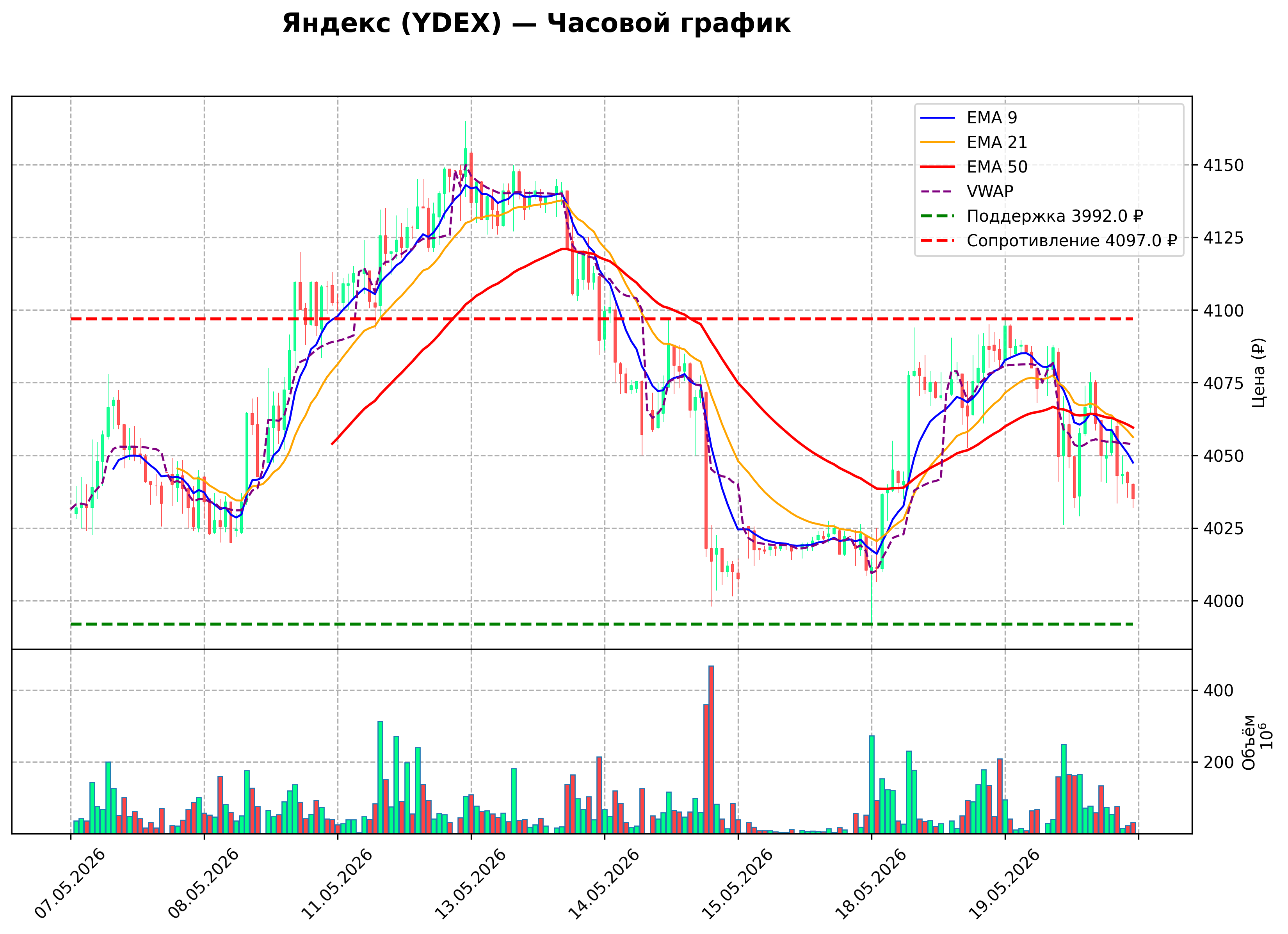Click the EMA 21 legend entry
This screenshot has height=934, width=1288.
[974, 142]
